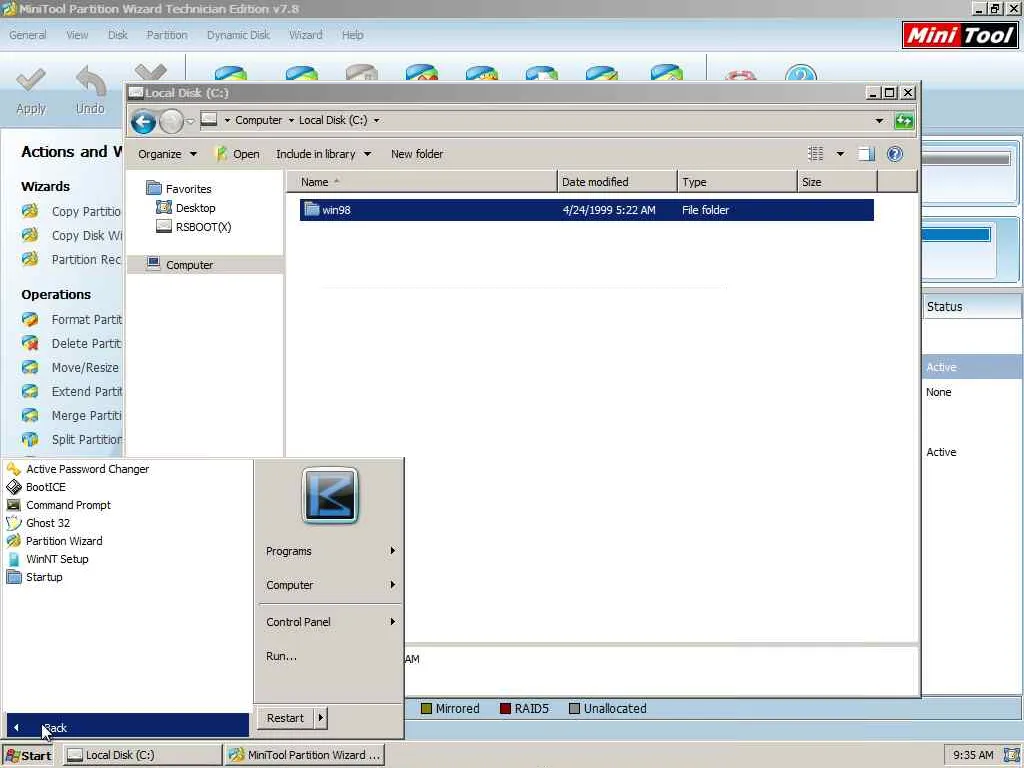Click Back in the Start menu
The image size is (1024, 768).
pos(127,728)
